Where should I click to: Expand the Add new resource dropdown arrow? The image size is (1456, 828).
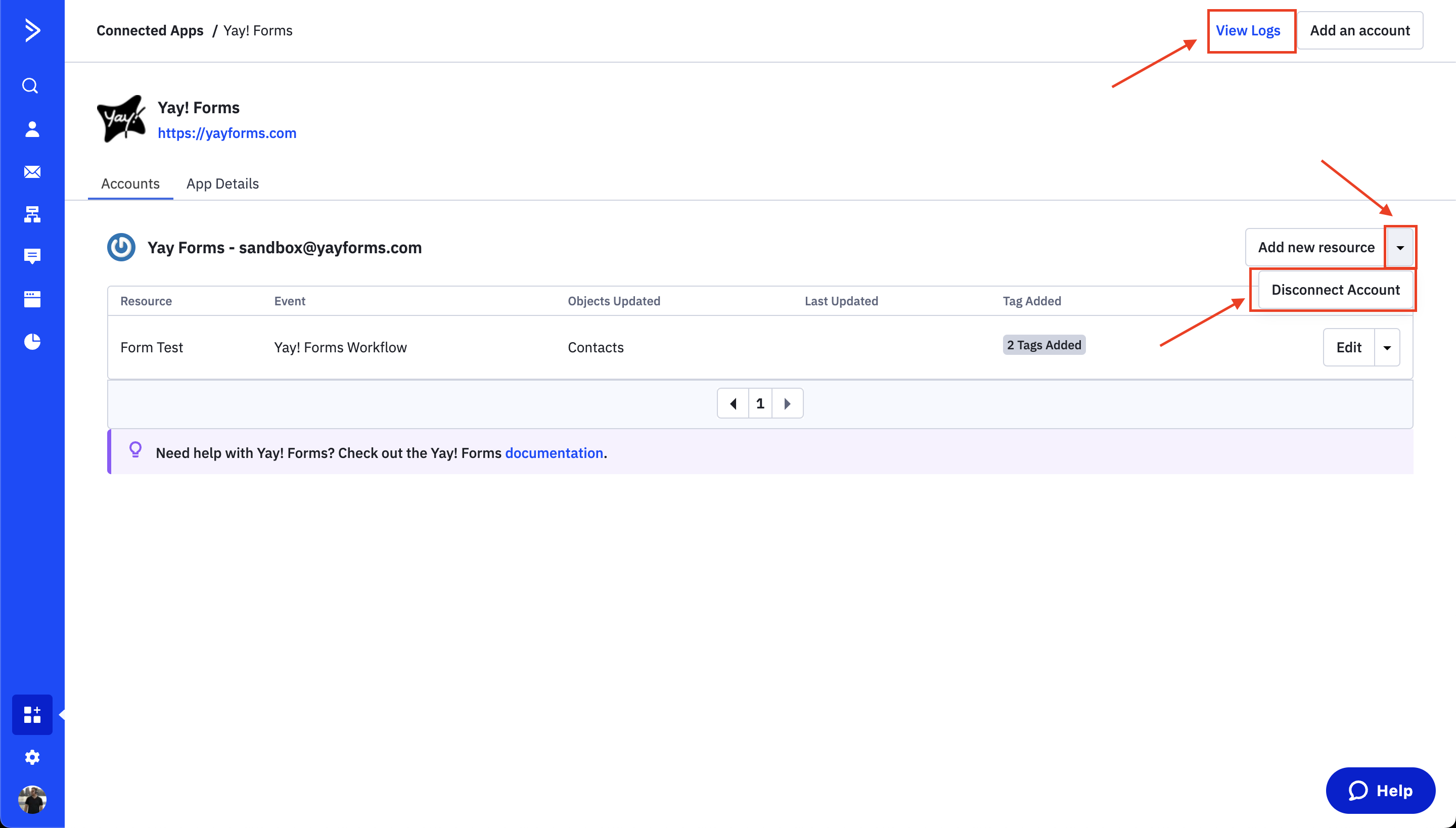click(x=1400, y=247)
